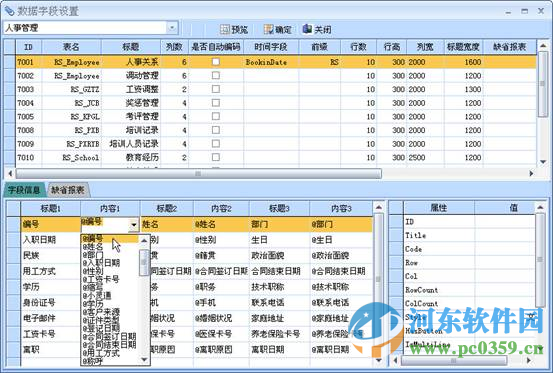The image size is (553, 373).
Task: Select the 7005 ID cell
Action: tap(29, 117)
